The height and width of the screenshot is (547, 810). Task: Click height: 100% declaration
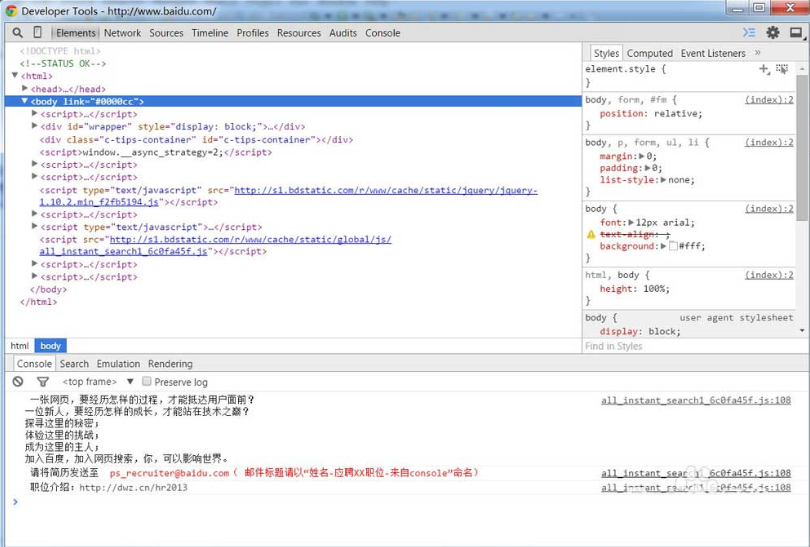tap(634, 289)
